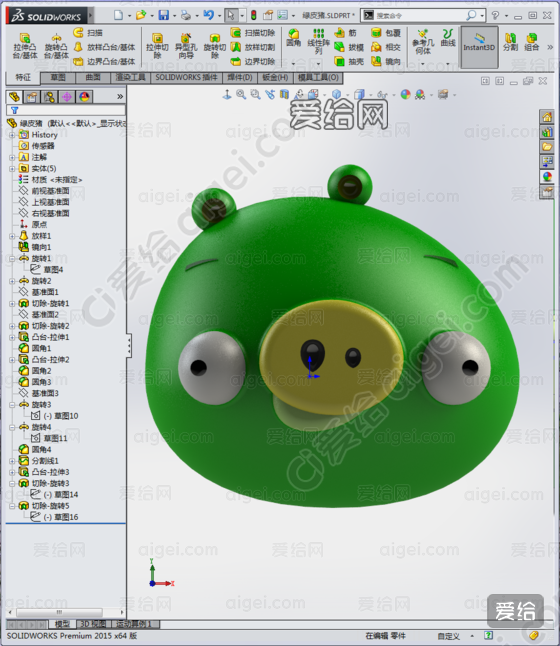Viewport: 560px width, 646px height.
Task: Switch to the SOLIDWORKS 插件 tab
Action: click(x=186, y=77)
